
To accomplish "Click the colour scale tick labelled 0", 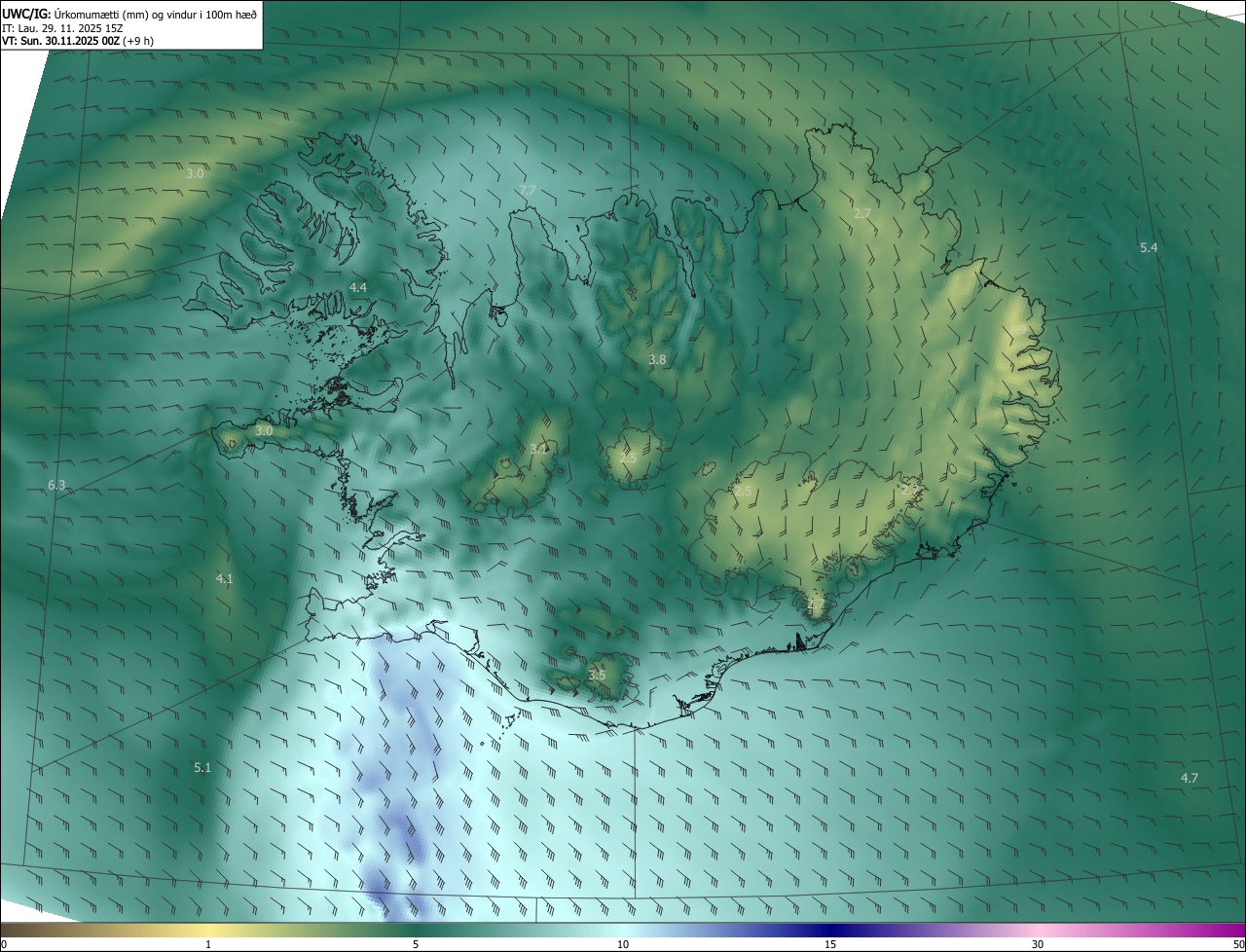I will click(x=3, y=944).
